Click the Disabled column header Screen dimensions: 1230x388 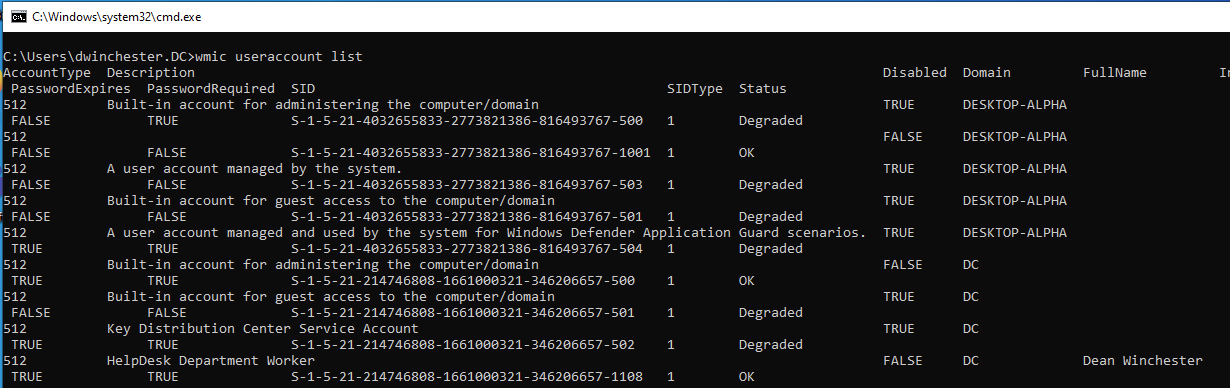click(914, 72)
